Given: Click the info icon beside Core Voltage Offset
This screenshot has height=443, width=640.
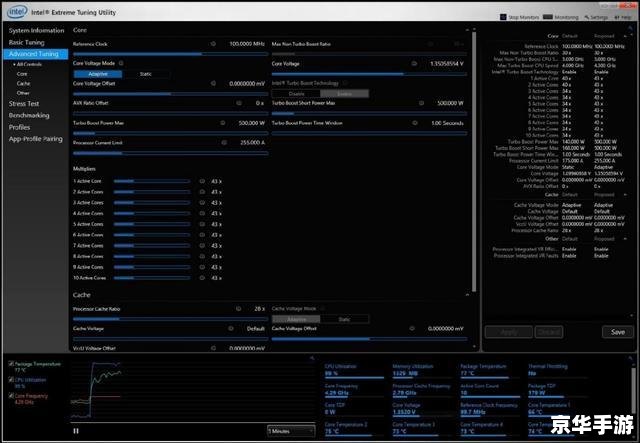Looking at the screenshot, I should (x=213, y=83).
